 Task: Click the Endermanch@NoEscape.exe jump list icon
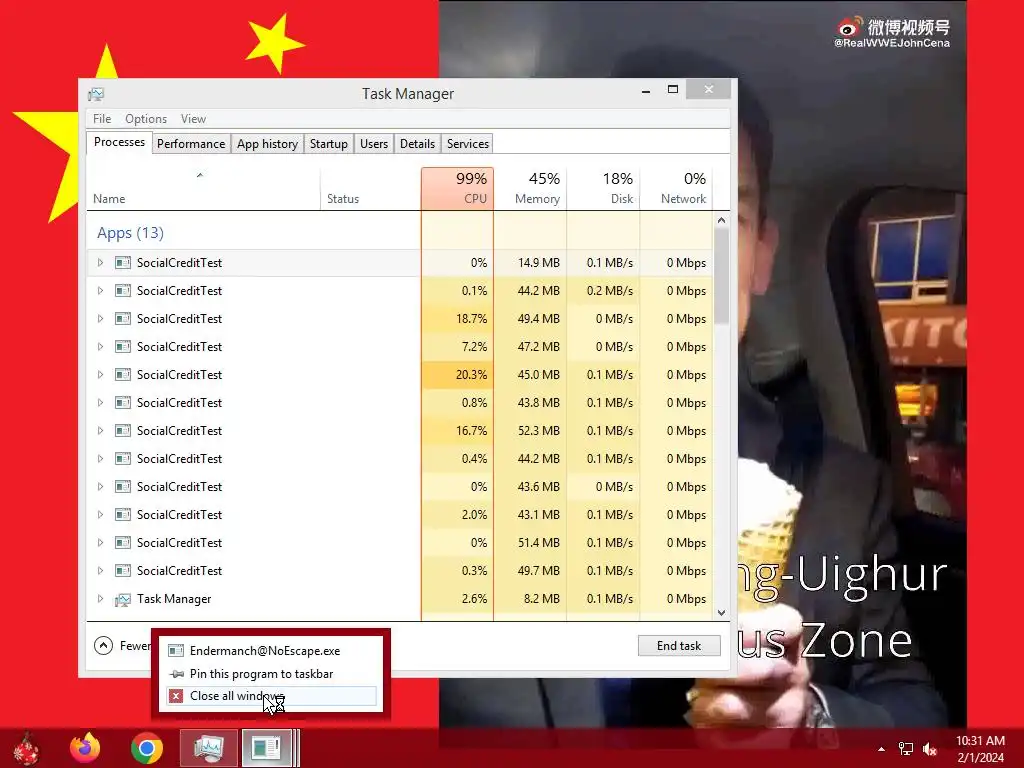coord(176,650)
